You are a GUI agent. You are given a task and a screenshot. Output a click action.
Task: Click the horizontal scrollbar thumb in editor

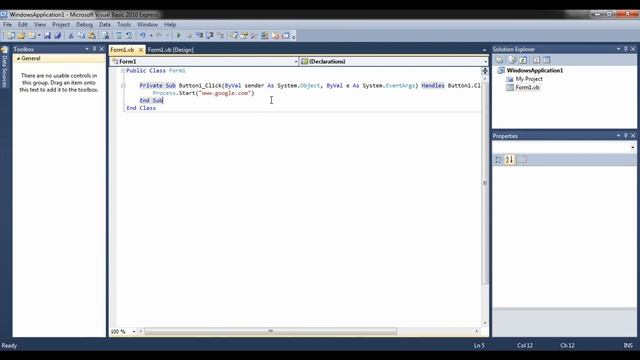coord(270,331)
